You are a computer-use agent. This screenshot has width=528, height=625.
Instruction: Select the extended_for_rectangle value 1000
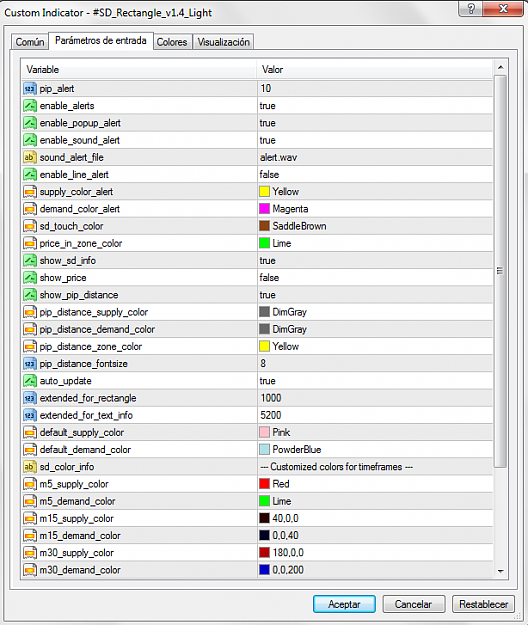pos(271,398)
